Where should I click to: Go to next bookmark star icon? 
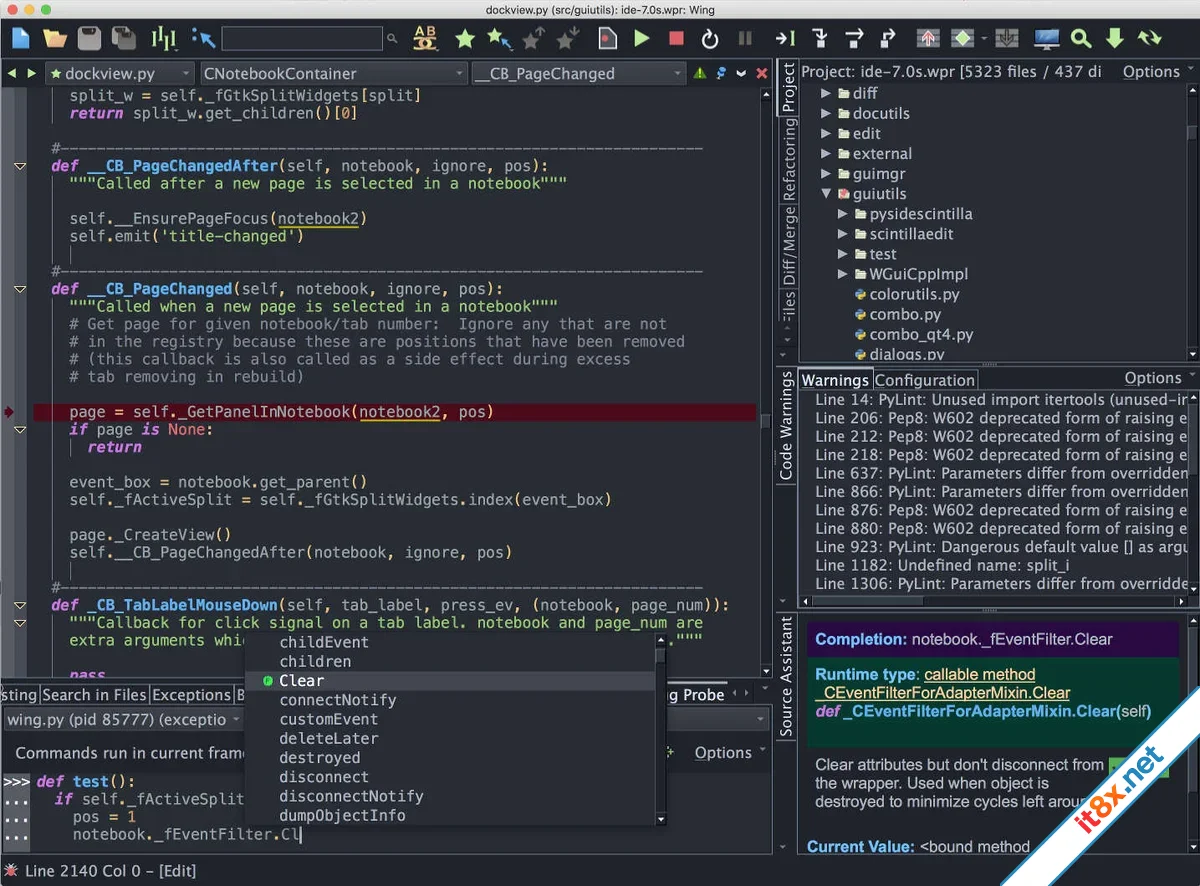[x=567, y=39]
